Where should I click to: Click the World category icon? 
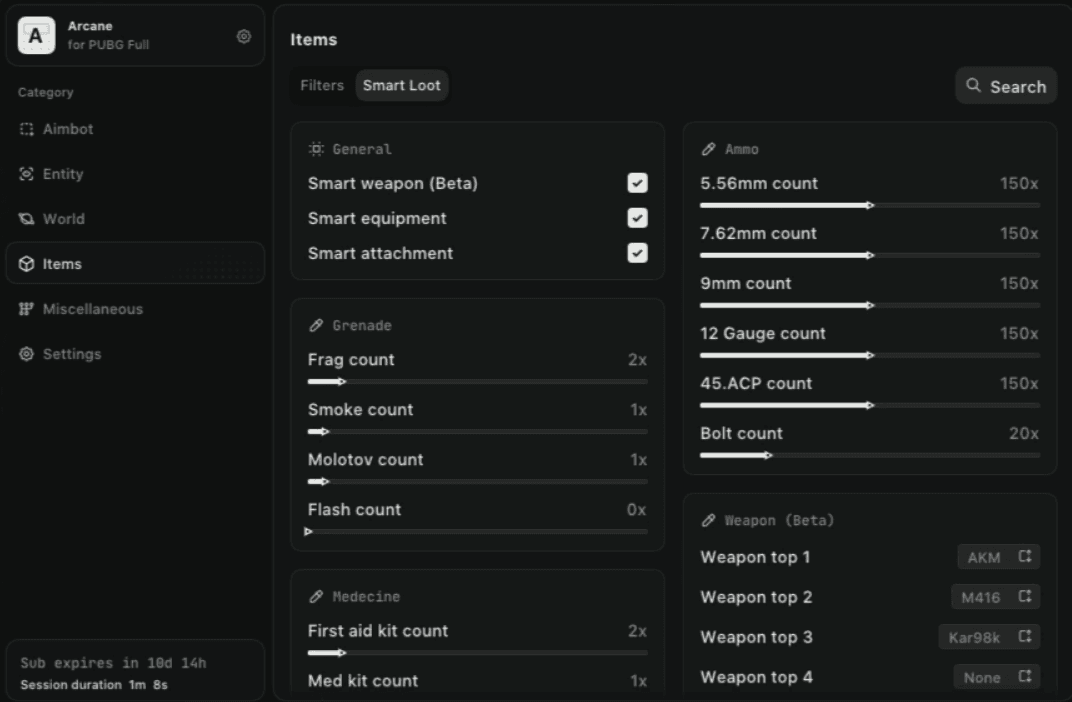point(27,219)
